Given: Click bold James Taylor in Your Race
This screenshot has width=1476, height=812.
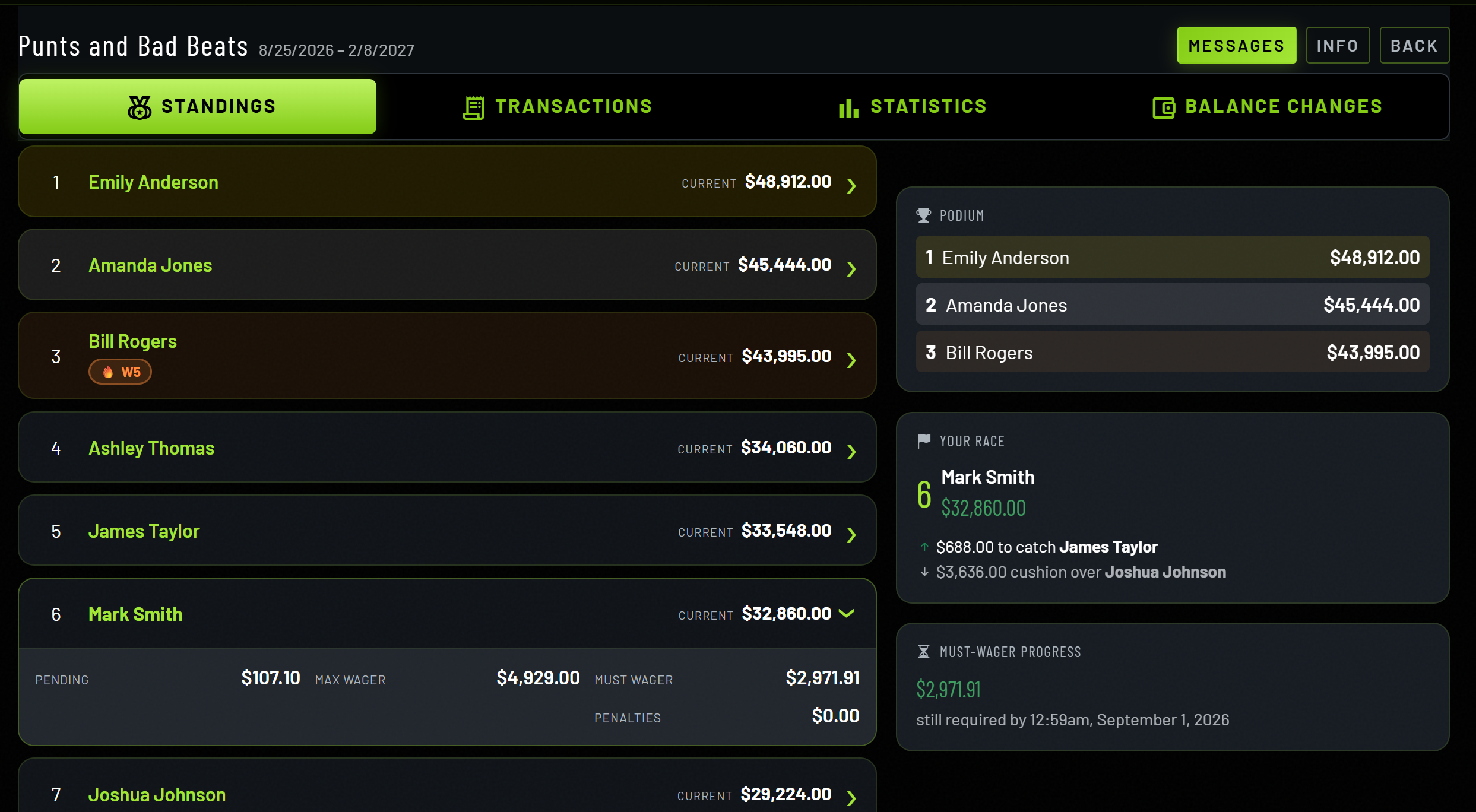Looking at the screenshot, I should (x=1108, y=547).
